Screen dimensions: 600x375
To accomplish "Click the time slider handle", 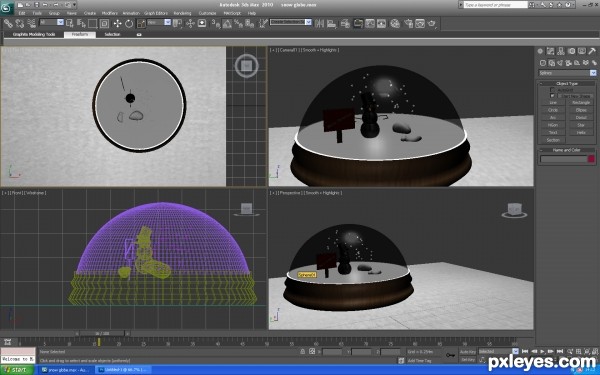I will coord(102,334).
